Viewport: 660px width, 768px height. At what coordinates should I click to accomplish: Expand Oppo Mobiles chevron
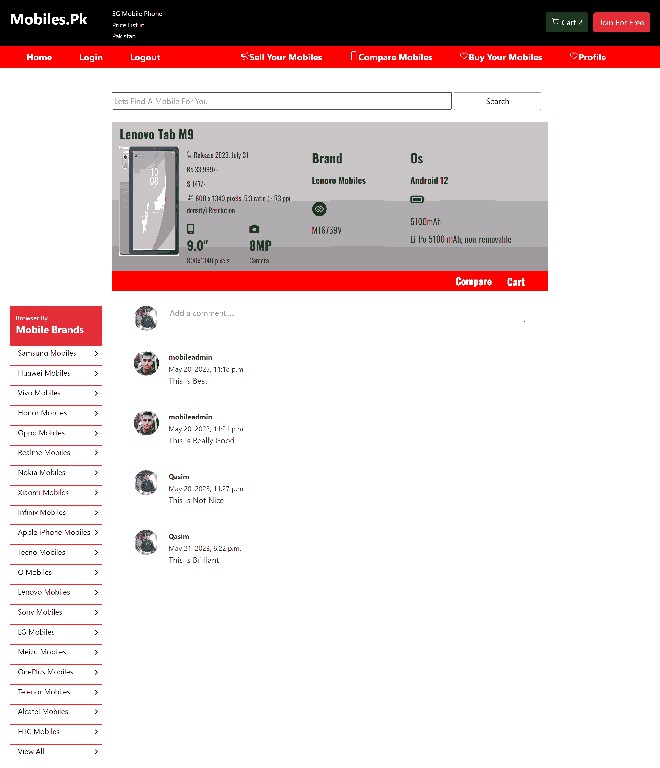coord(96,433)
